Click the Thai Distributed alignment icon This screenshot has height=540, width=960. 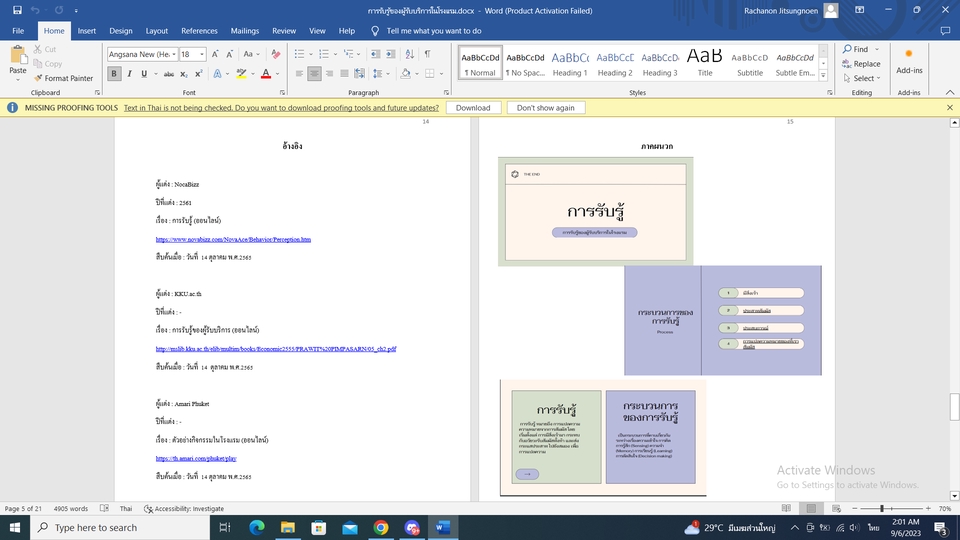click(x=359, y=74)
